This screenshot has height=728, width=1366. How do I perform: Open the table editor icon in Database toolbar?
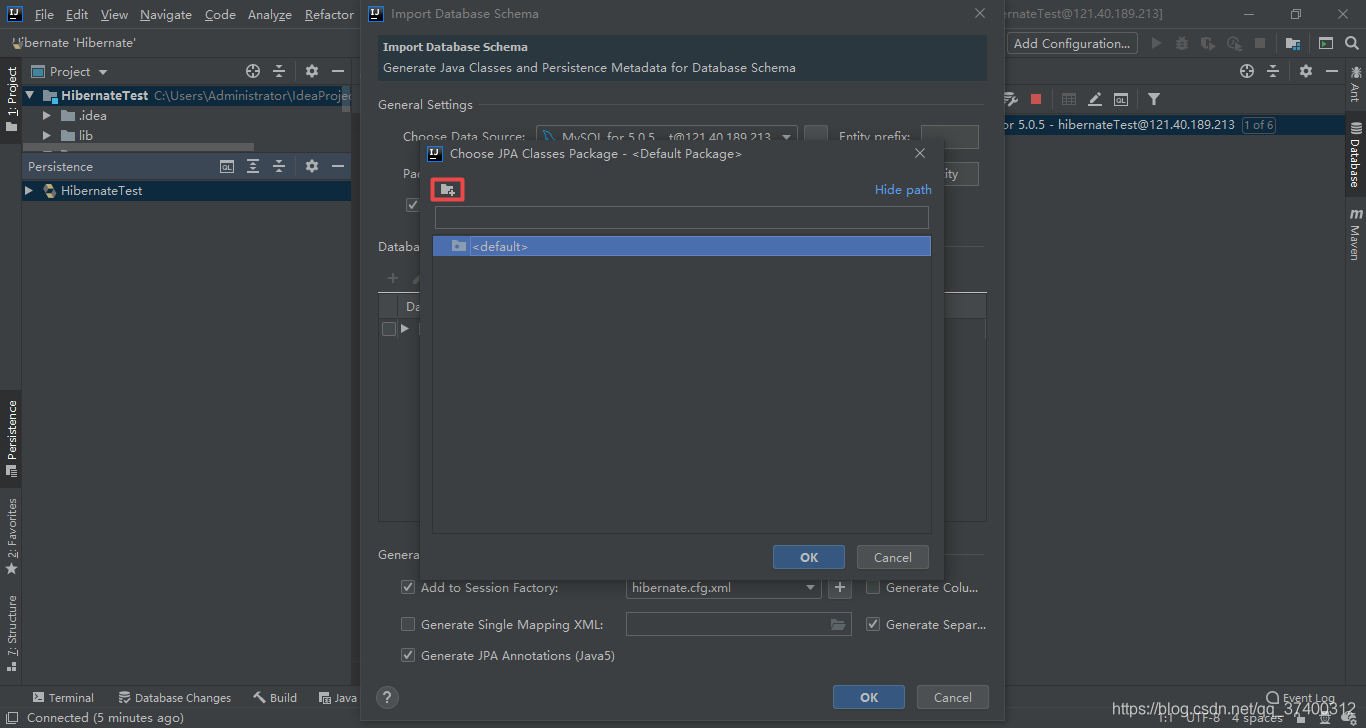[x=1069, y=99]
